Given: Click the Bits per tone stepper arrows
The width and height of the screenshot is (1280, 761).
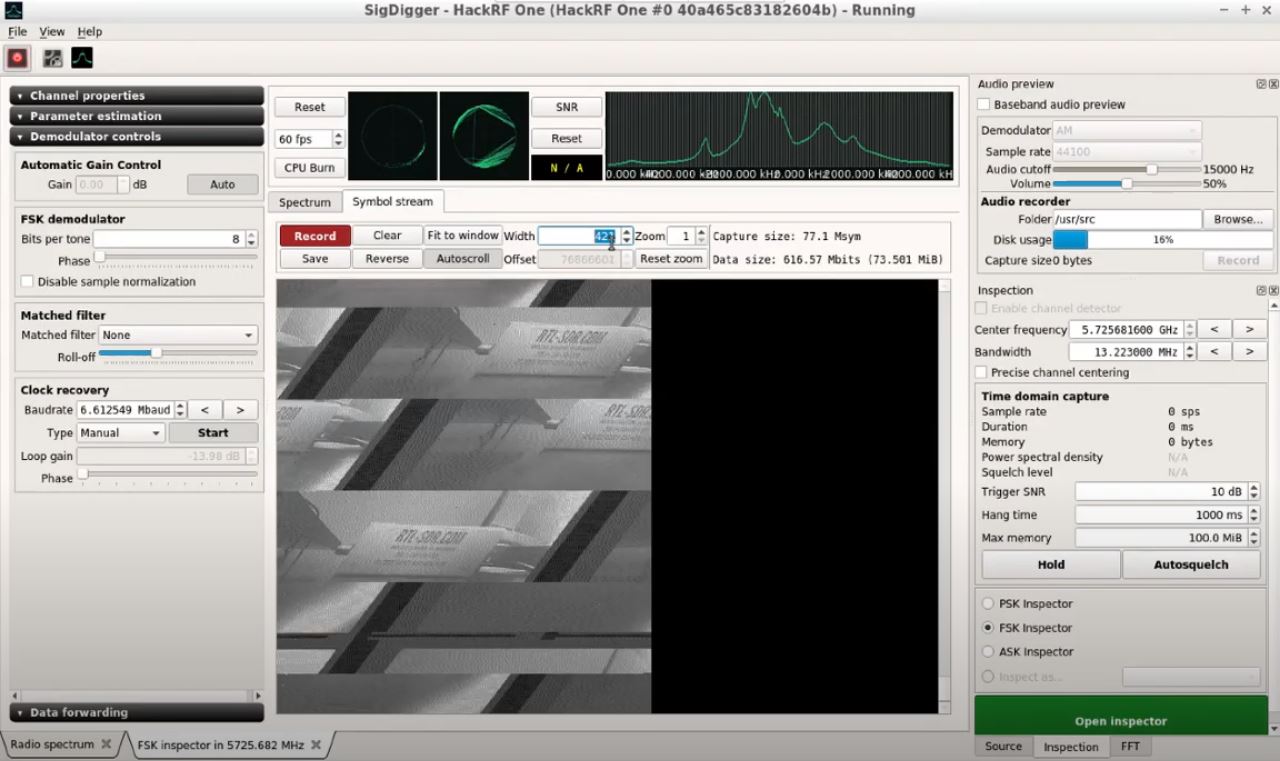Looking at the screenshot, I should (x=251, y=239).
